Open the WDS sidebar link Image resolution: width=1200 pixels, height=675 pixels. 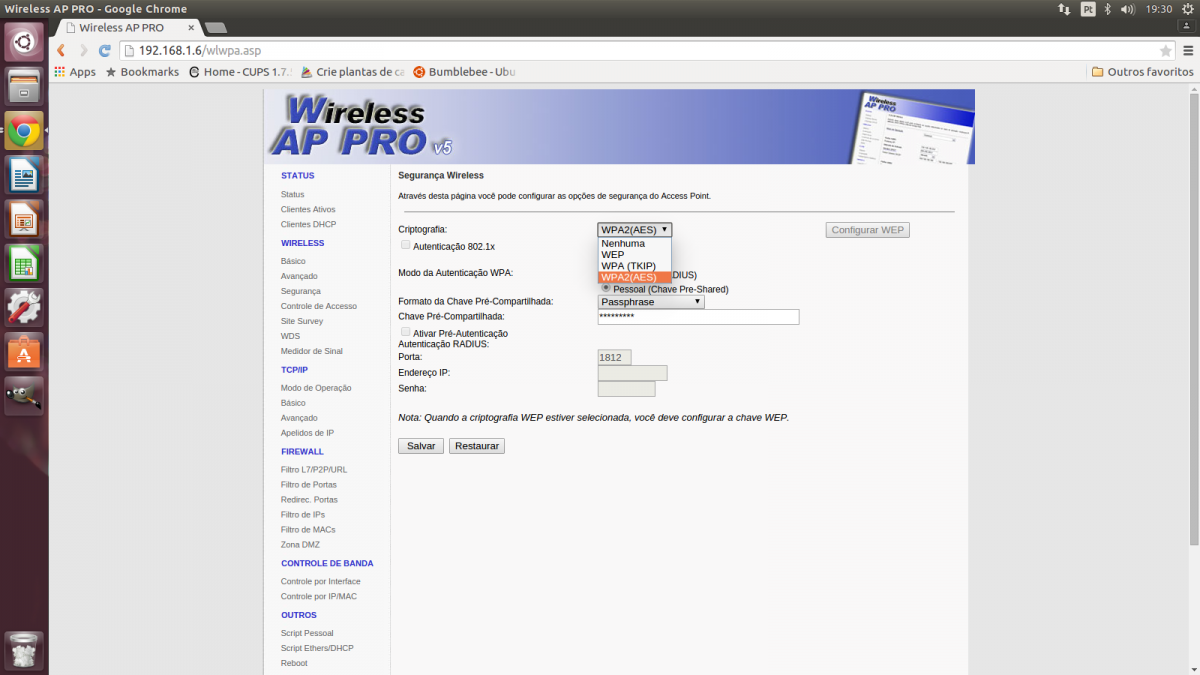[x=290, y=336]
